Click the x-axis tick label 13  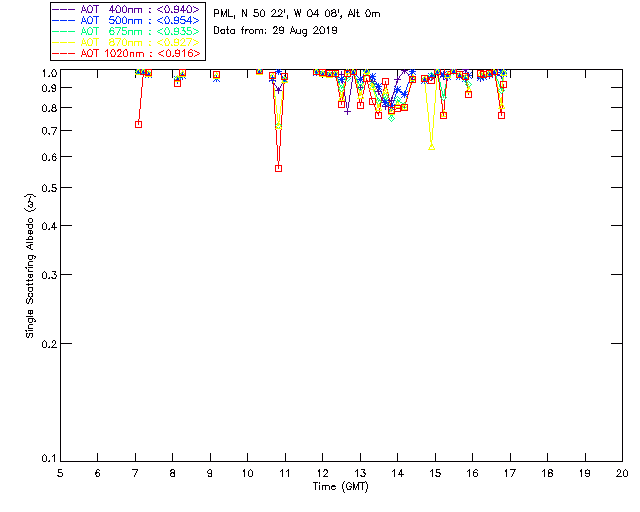pyautogui.click(x=360, y=473)
